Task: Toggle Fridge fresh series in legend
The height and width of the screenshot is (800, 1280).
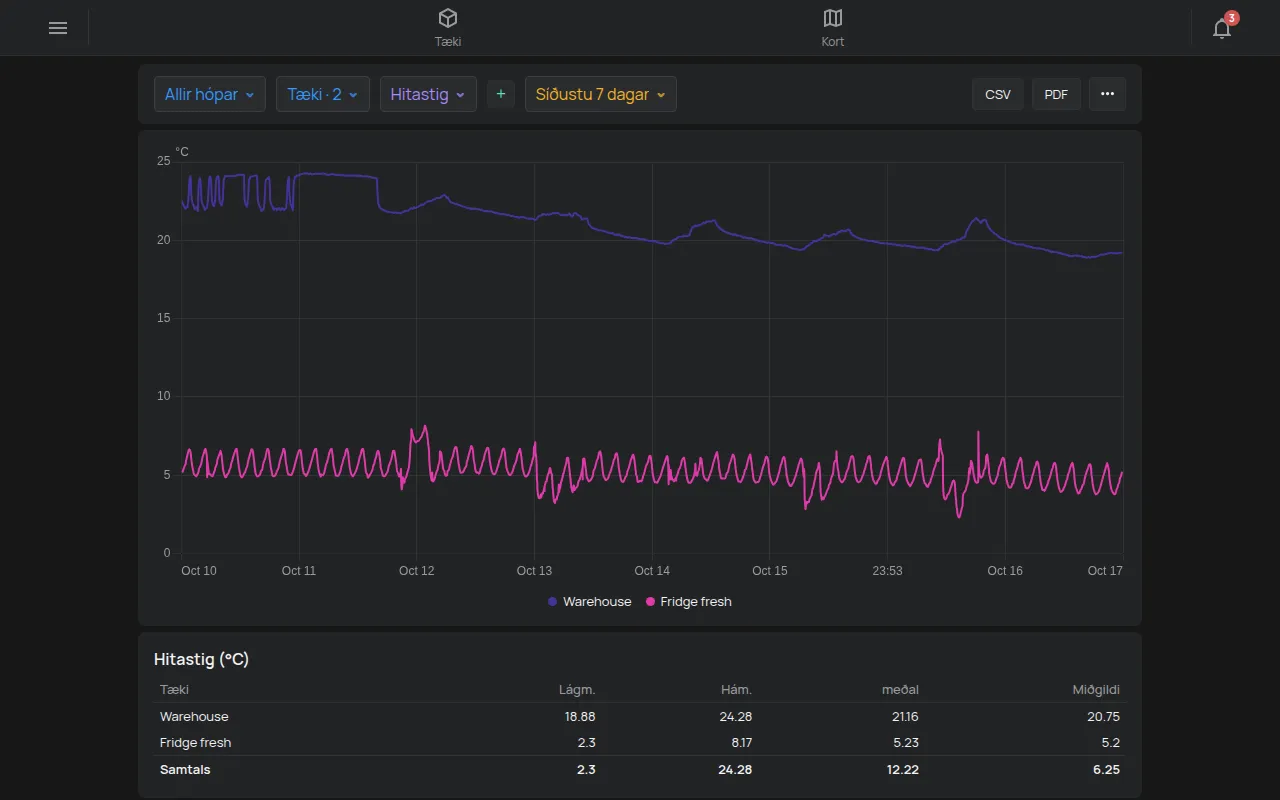Action: pos(689,602)
